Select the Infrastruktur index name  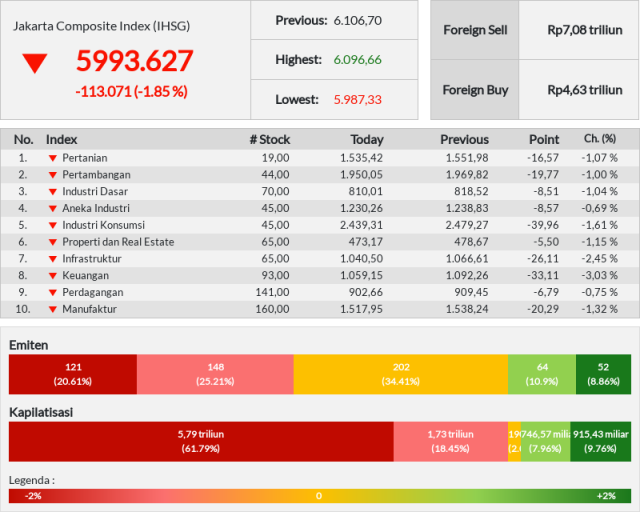pyautogui.click(x=92, y=259)
